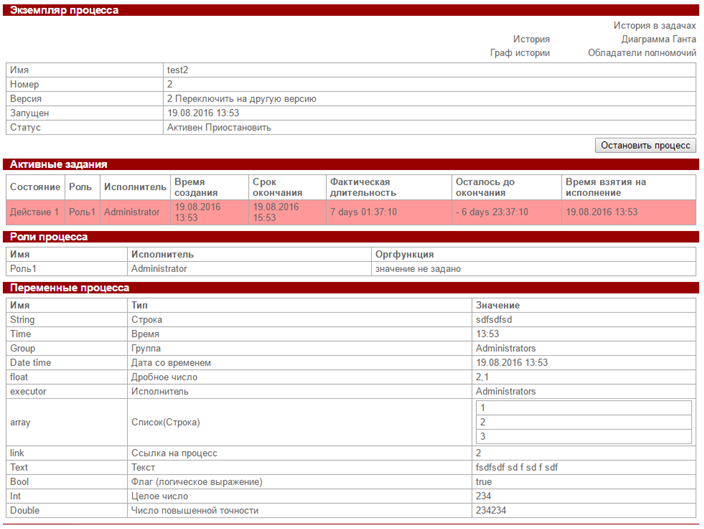
Task: Click the Bool value true
Action: [484, 482]
